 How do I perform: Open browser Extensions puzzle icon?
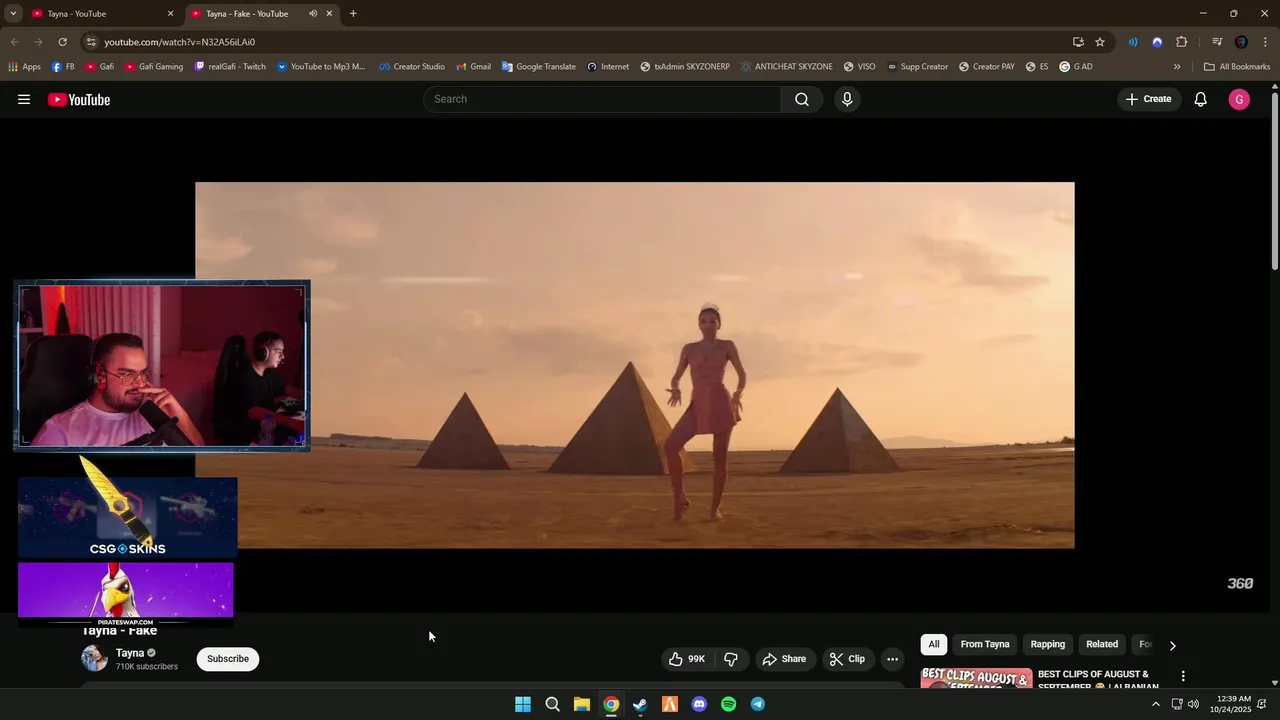click(x=1182, y=42)
